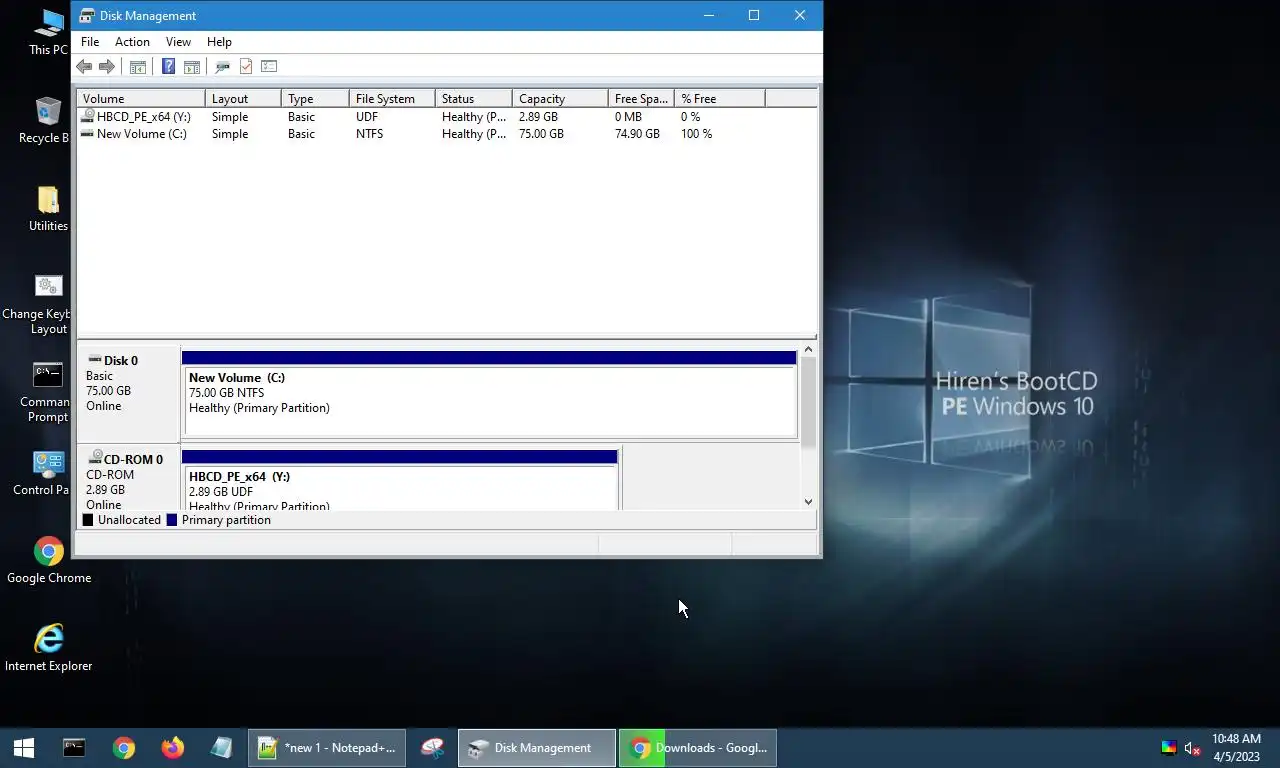The image size is (1280, 768).
Task: Click the black Unallocated legend swatch
Action: pyautogui.click(x=88, y=520)
